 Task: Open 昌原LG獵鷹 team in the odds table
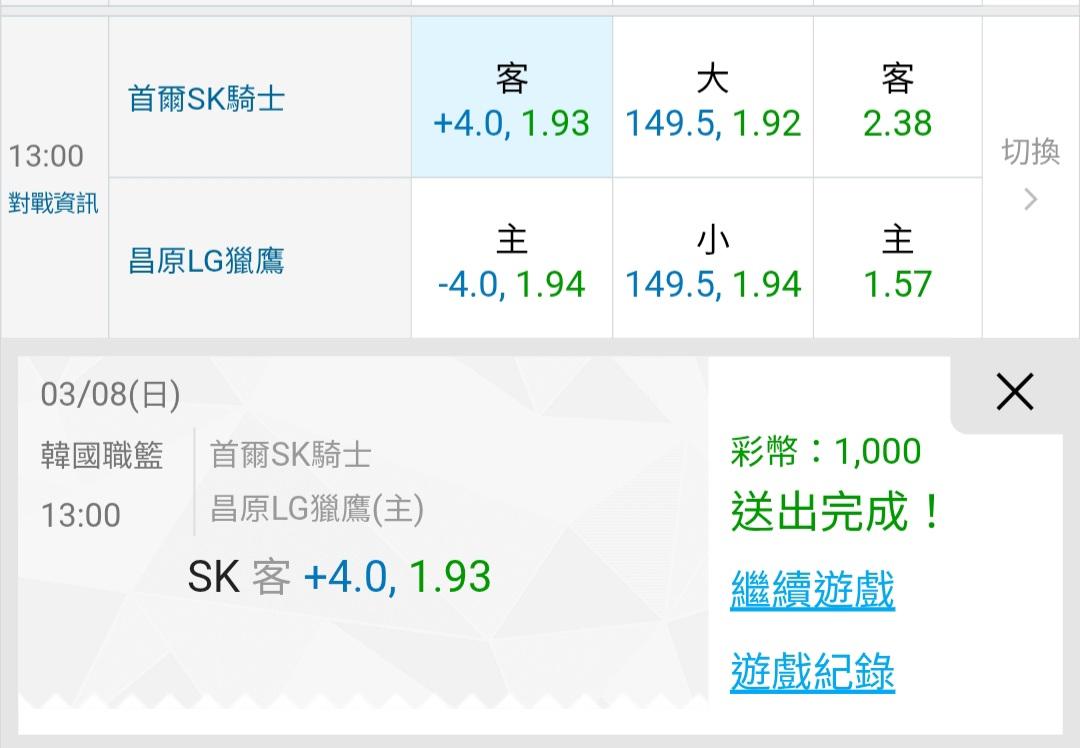tap(207, 261)
